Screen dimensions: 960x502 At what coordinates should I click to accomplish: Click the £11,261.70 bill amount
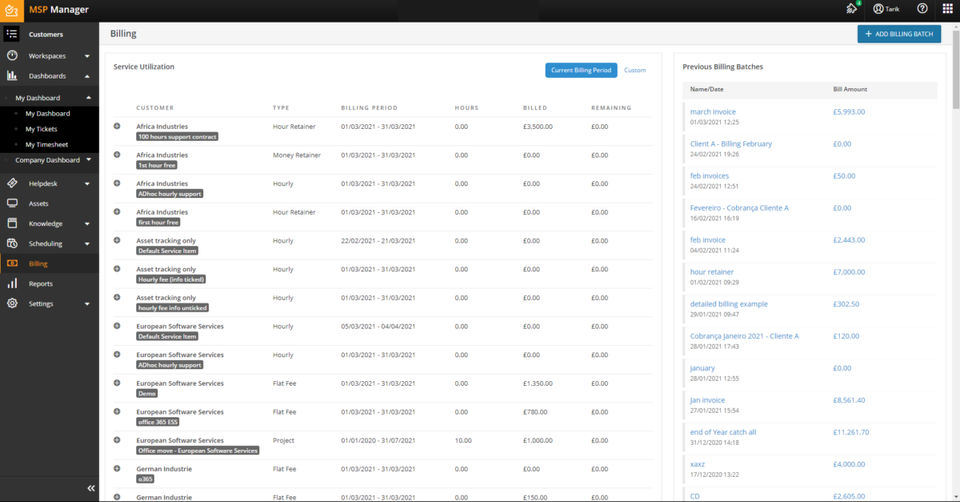[x=851, y=432]
